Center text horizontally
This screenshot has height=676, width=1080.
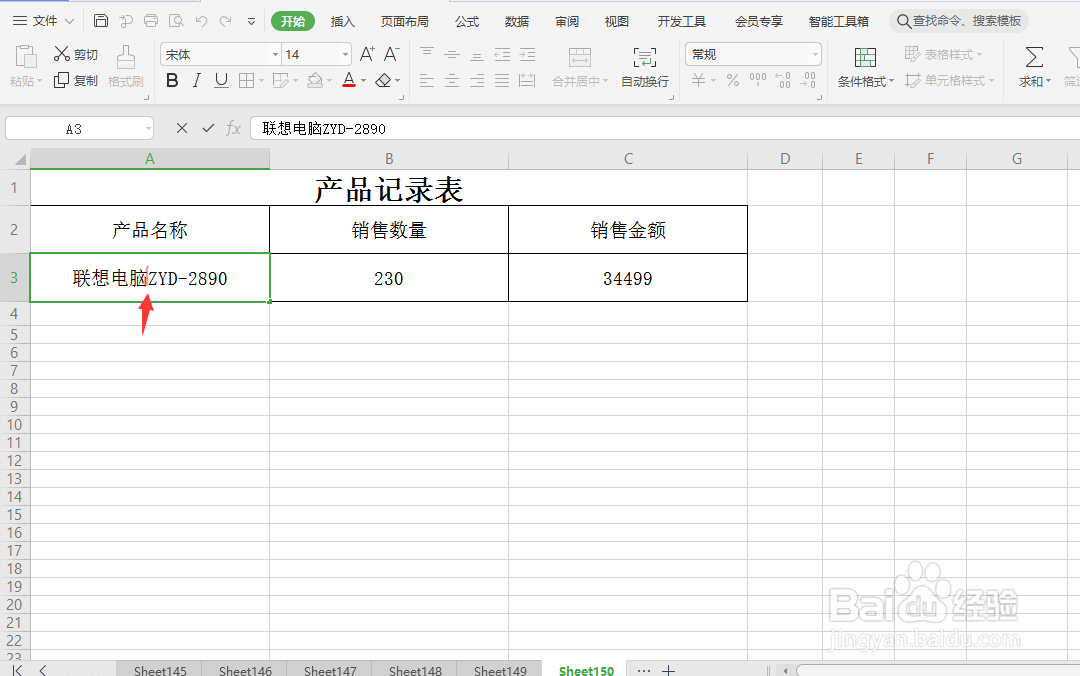tap(452, 81)
